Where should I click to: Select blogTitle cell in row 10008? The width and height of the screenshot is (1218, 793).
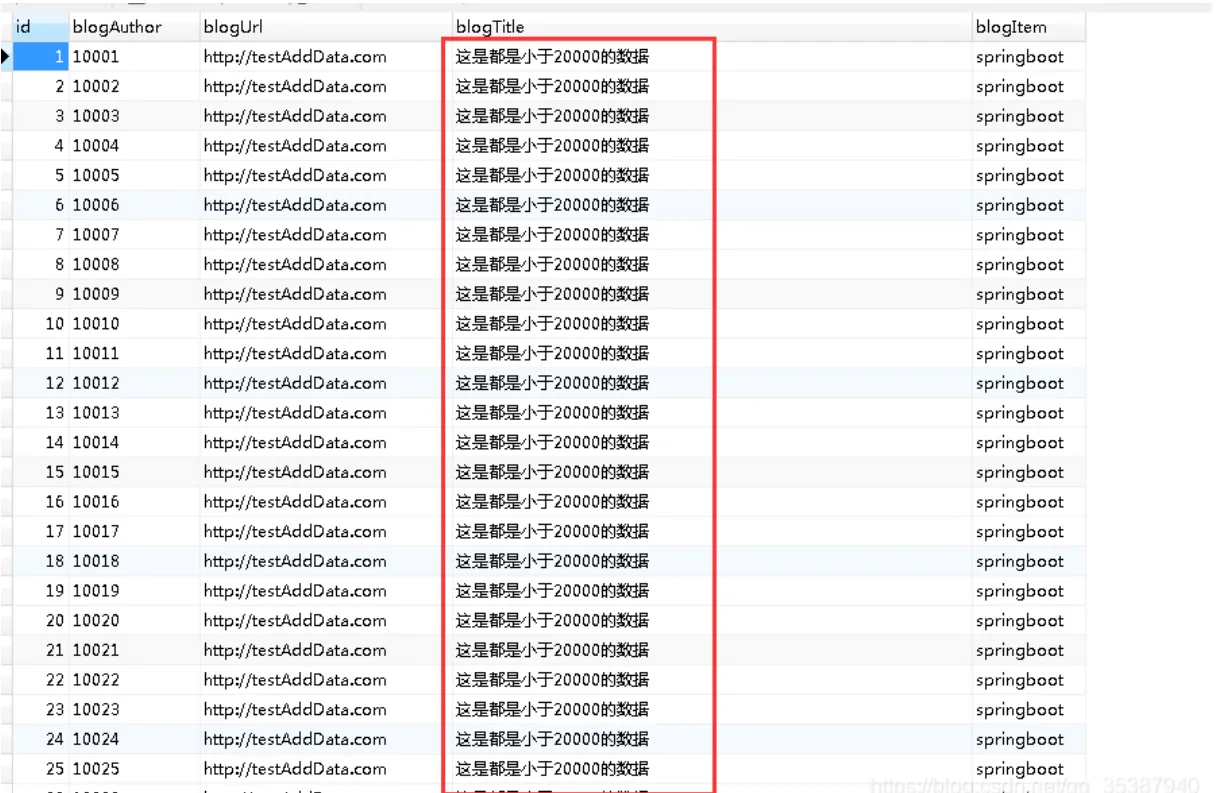711,265
